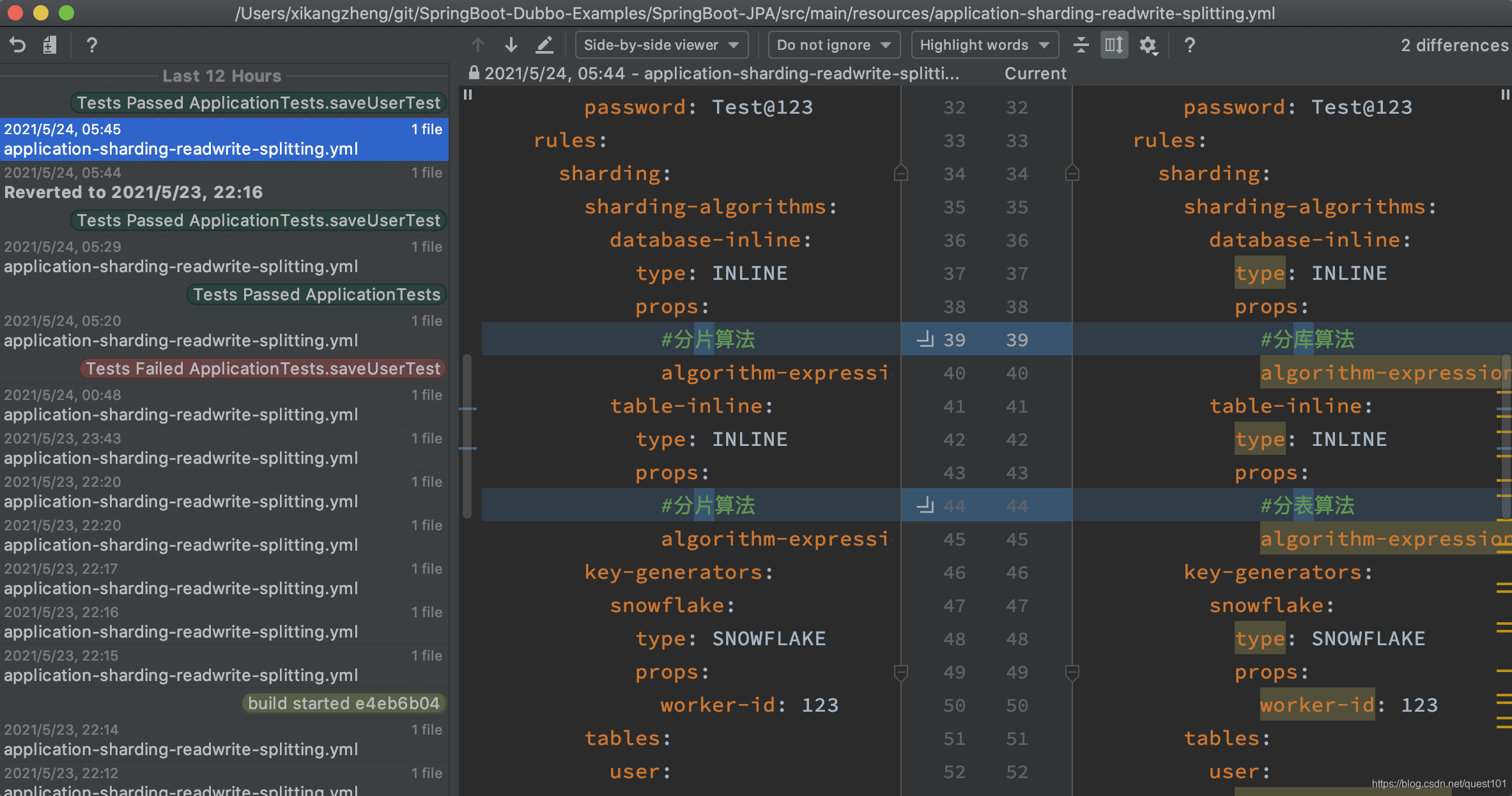This screenshot has height=796, width=1512.
Task: Click the Create Patch icon
Action: 50,45
